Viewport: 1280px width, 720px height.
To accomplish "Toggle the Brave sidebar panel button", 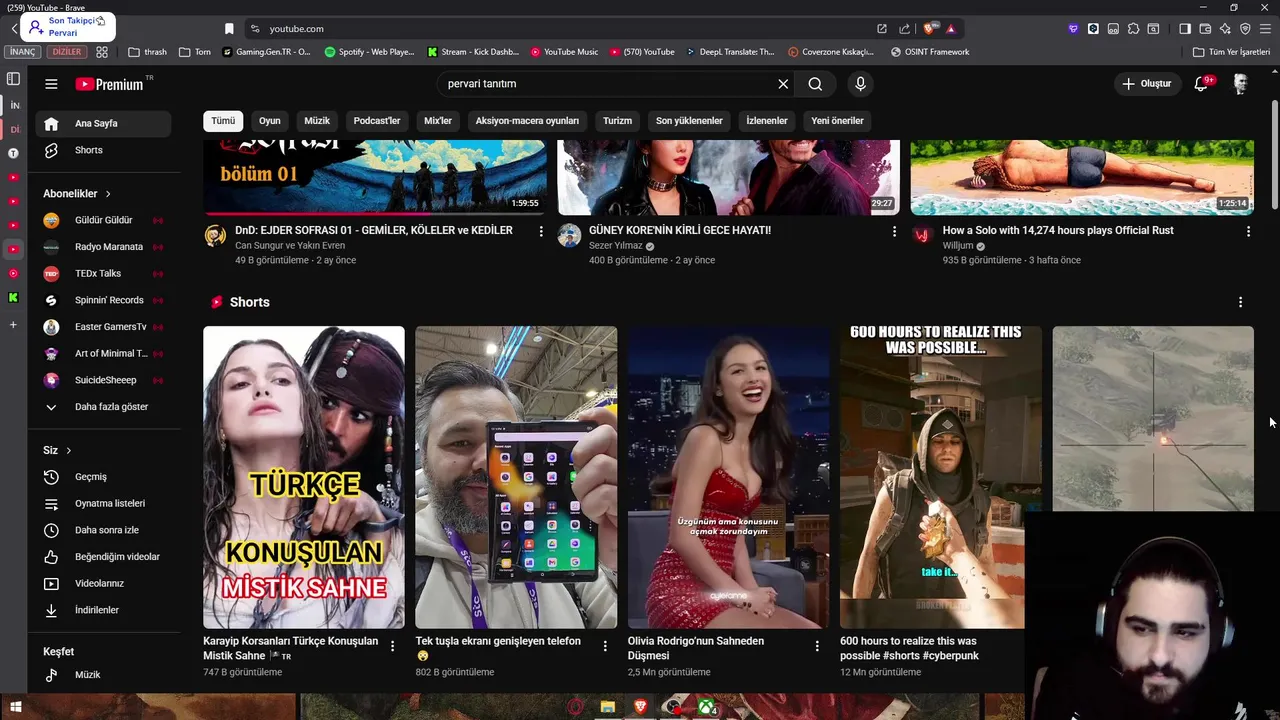I will 1185,29.
